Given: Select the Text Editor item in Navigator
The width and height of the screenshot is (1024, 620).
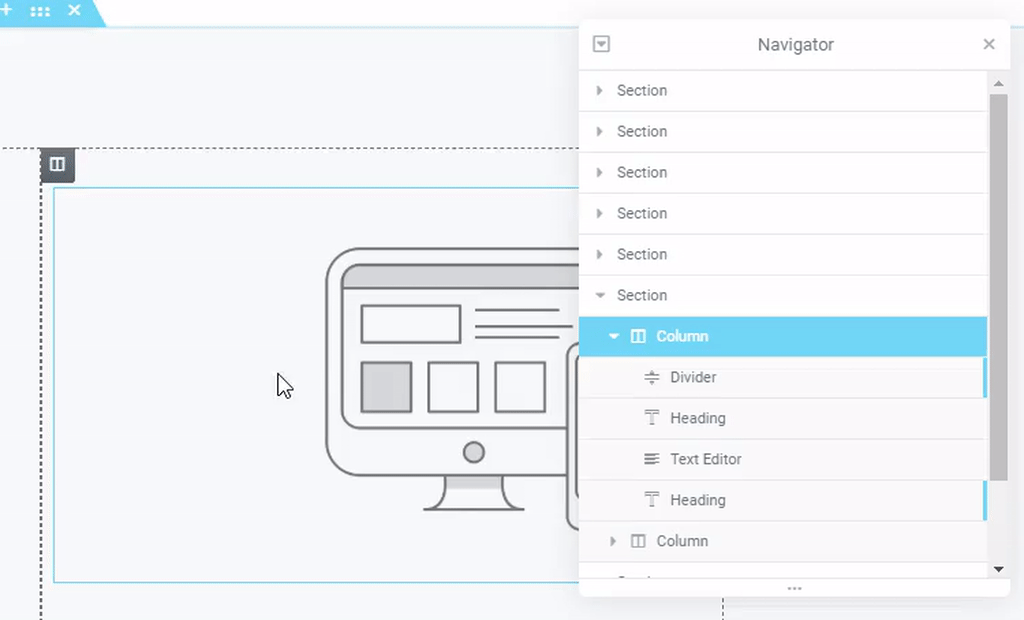Looking at the screenshot, I should (x=705, y=460).
